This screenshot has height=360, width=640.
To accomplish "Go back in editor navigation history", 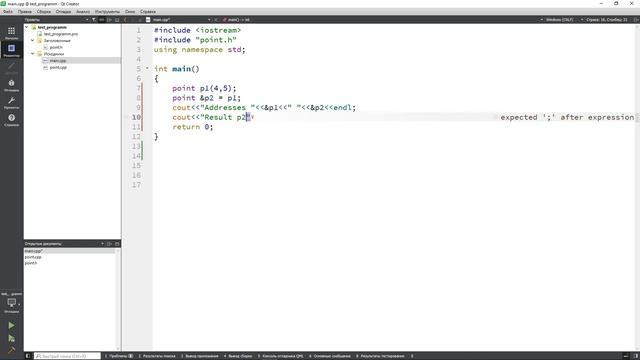I will 125,20.
